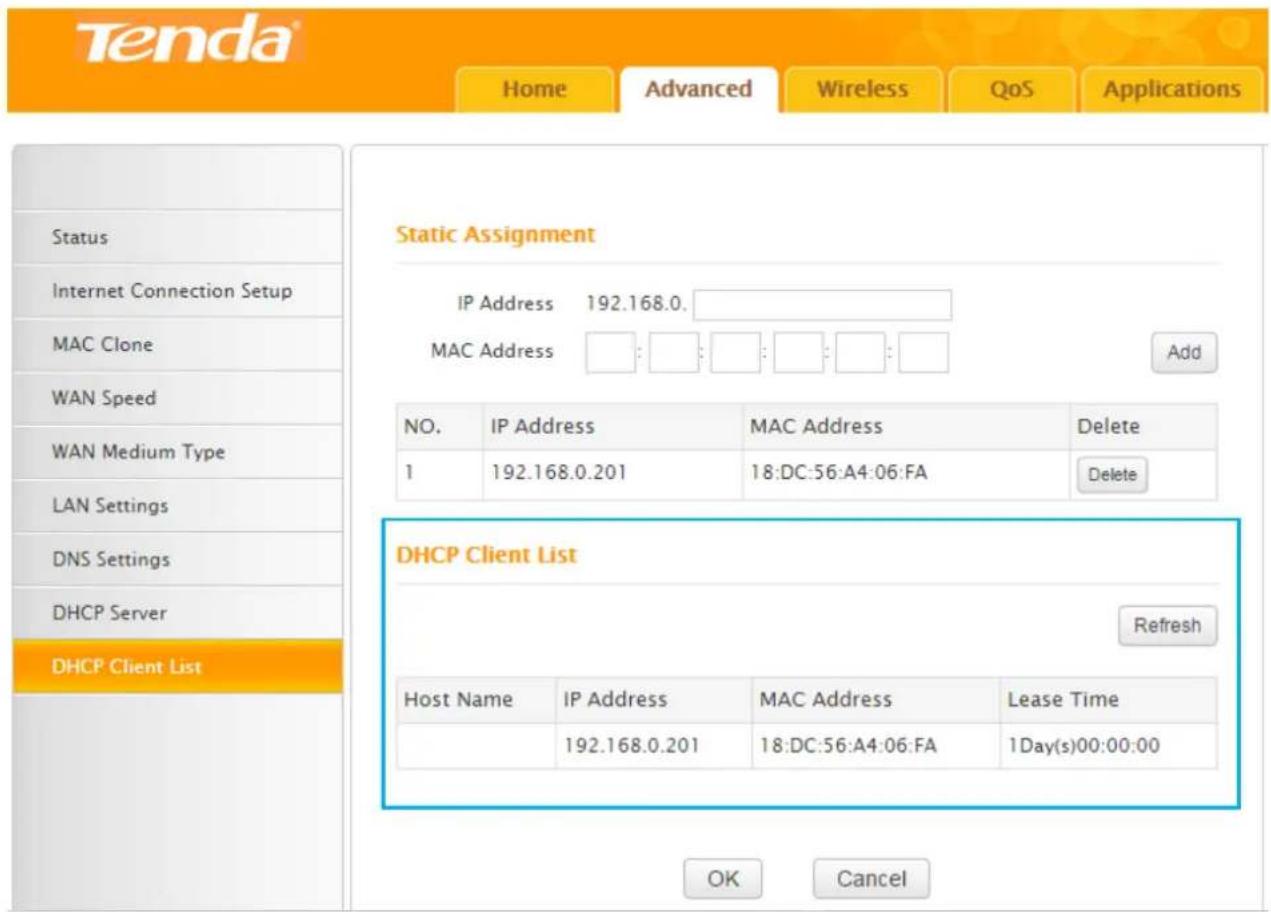The height and width of the screenshot is (912, 1271).
Task: Select the Advanced tab
Action: click(698, 89)
